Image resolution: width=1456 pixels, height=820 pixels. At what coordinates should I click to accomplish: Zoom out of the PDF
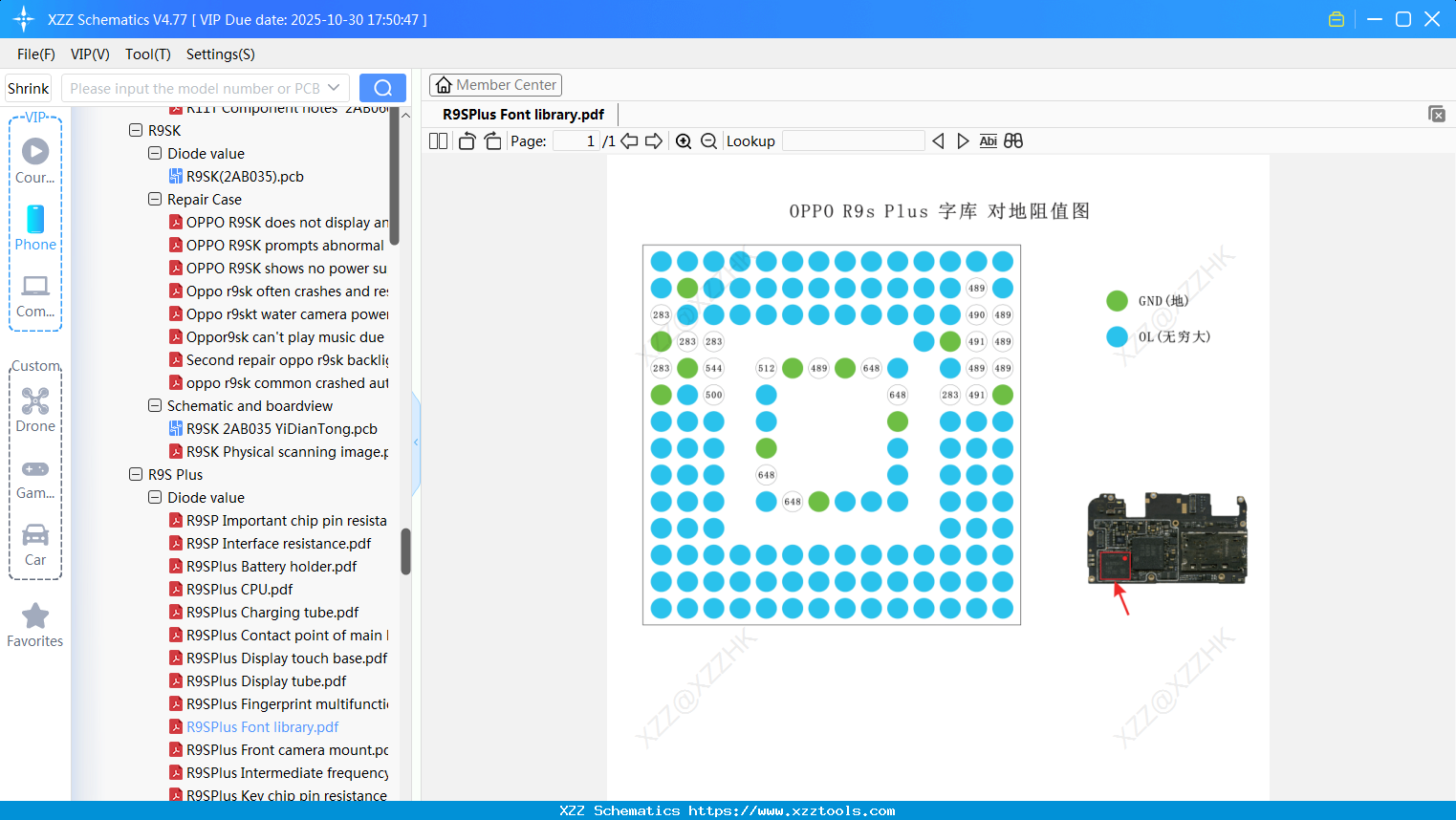[708, 141]
